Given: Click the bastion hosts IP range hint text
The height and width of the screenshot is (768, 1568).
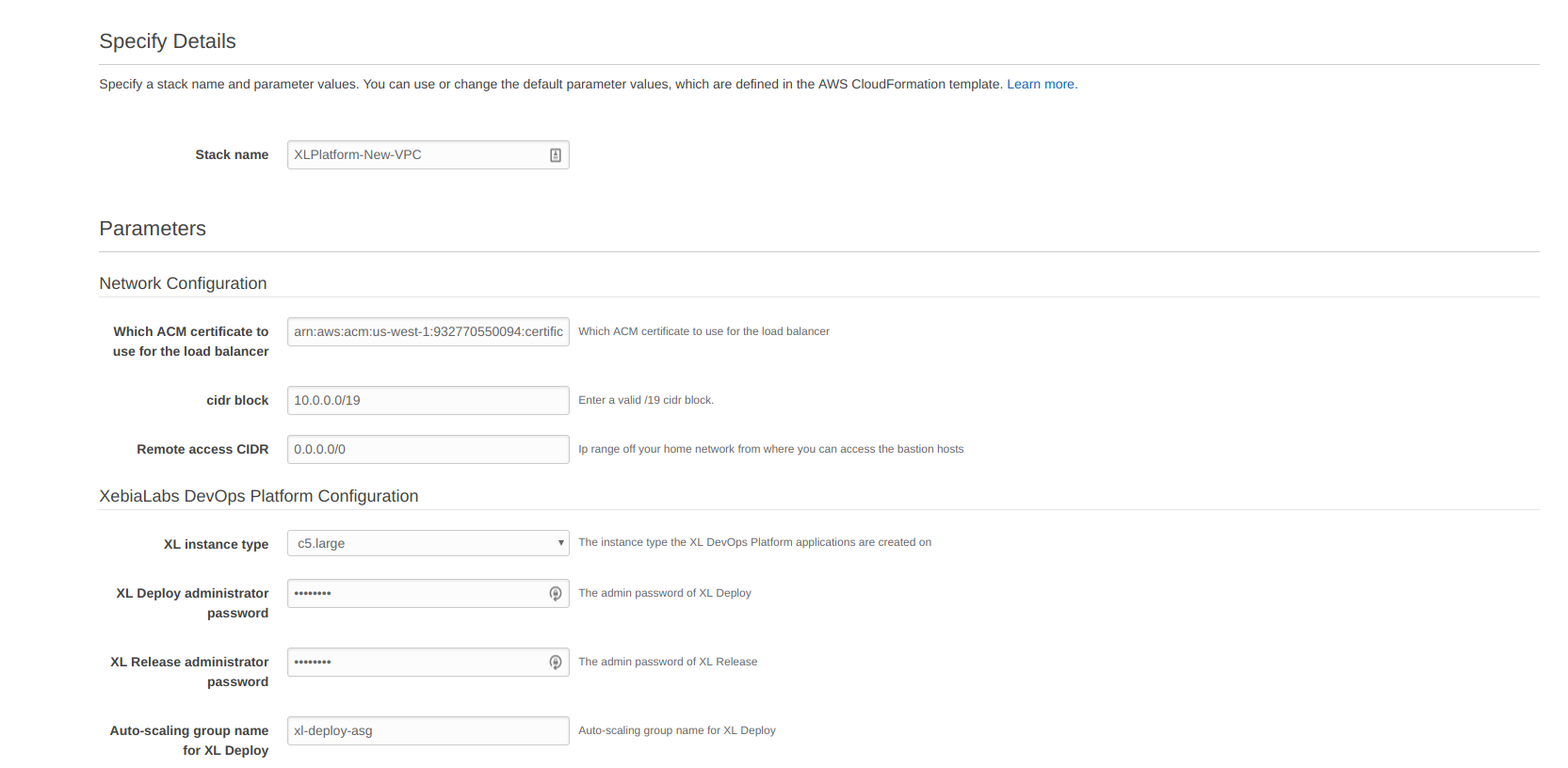Looking at the screenshot, I should pos(771,449).
